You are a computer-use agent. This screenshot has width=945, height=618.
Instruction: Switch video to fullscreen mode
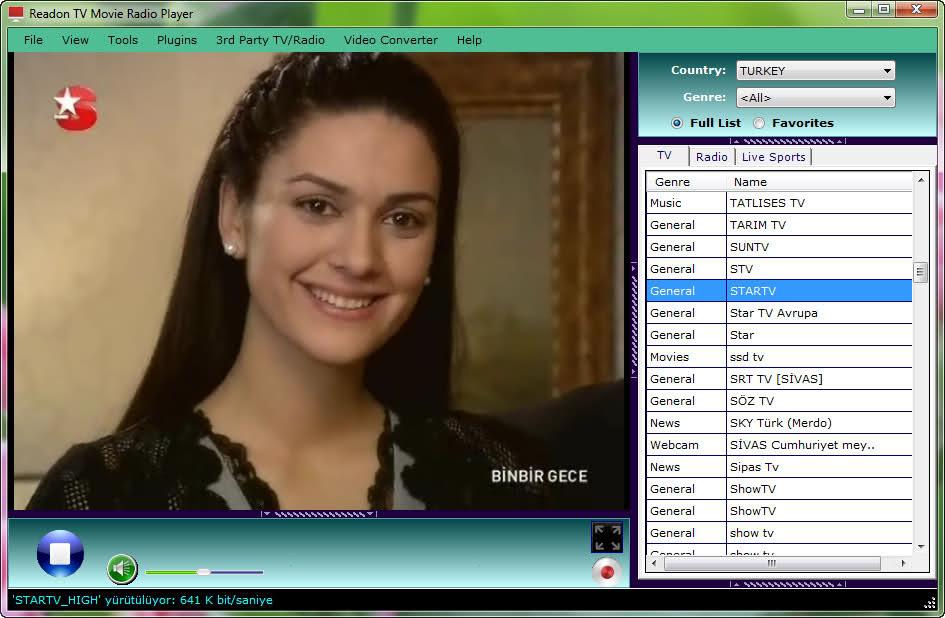point(606,537)
